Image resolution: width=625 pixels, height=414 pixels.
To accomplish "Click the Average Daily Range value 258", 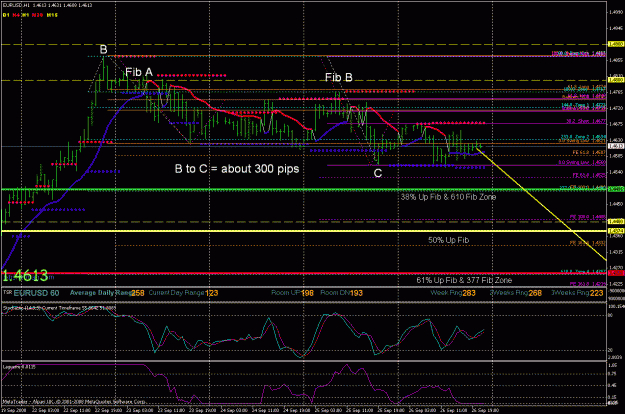I will tap(138, 293).
